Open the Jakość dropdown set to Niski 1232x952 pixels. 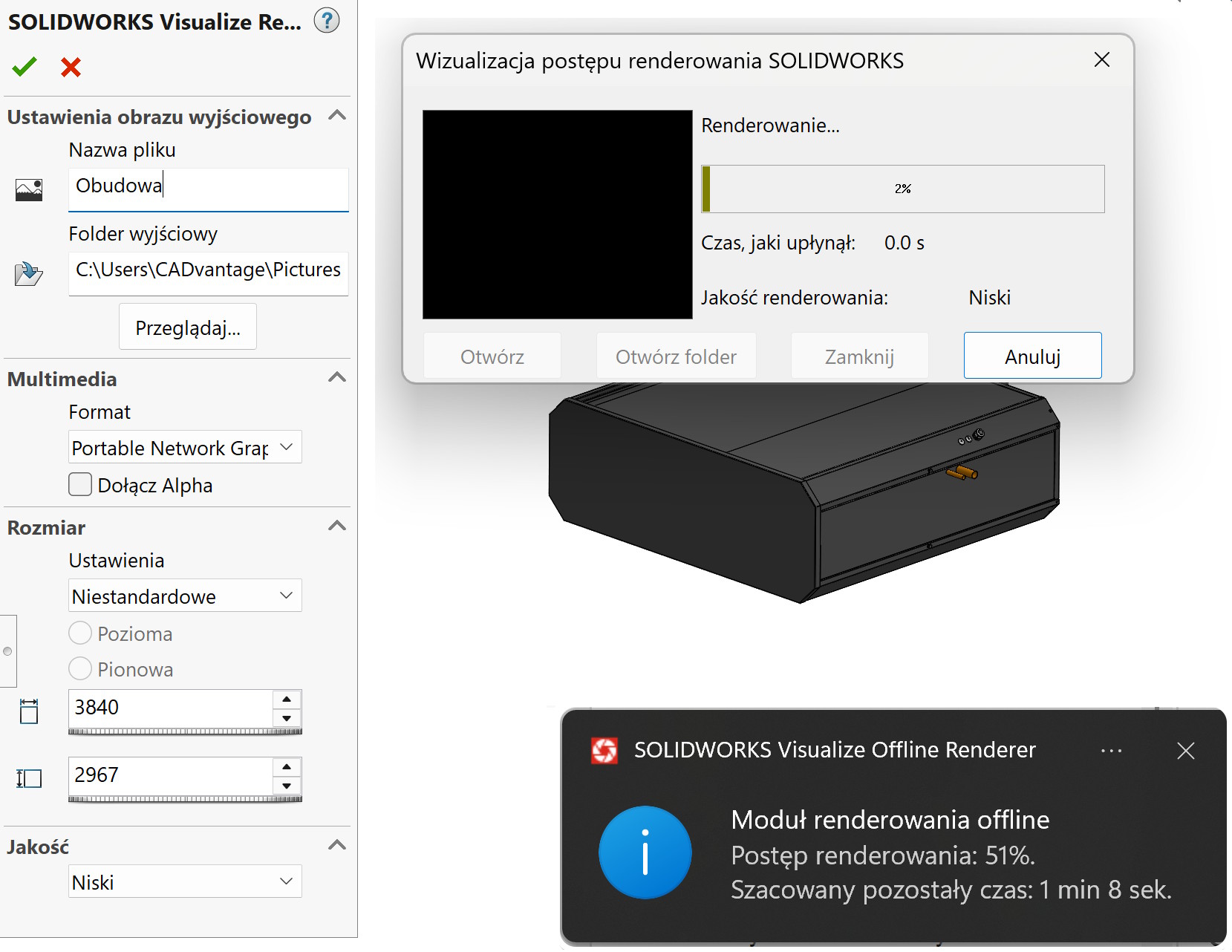(x=185, y=881)
